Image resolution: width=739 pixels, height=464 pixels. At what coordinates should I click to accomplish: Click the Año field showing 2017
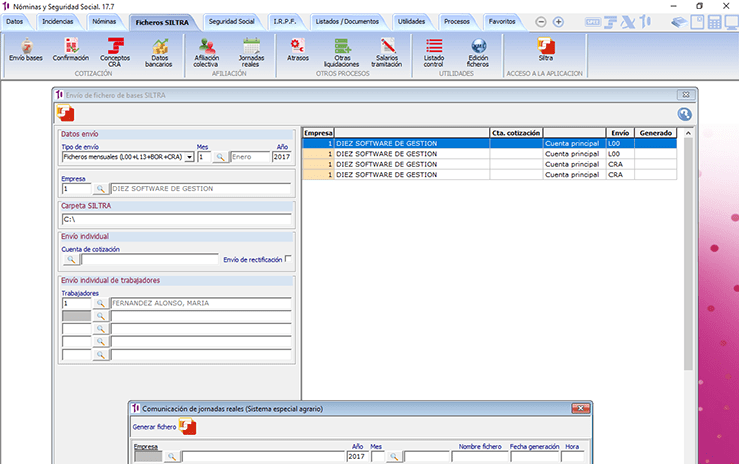click(x=281, y=157)
